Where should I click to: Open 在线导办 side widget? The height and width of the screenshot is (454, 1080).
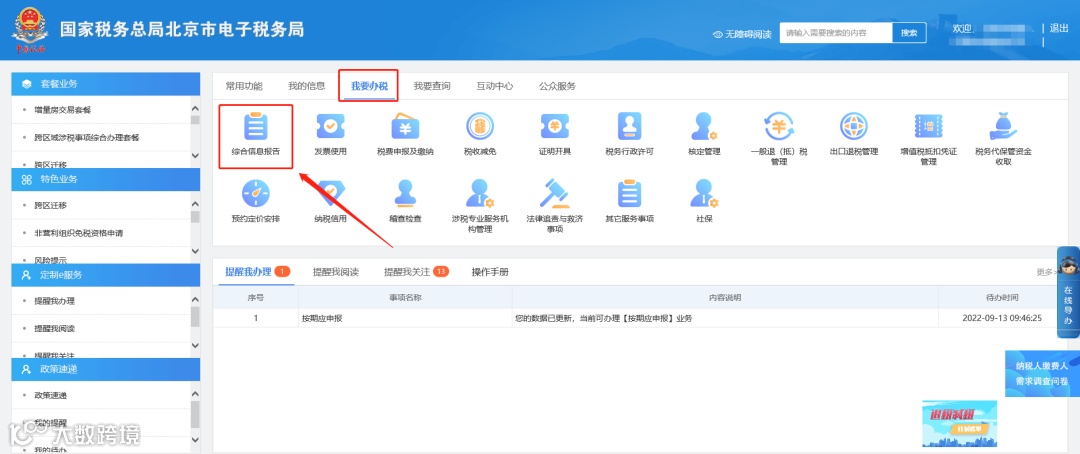1068,293
